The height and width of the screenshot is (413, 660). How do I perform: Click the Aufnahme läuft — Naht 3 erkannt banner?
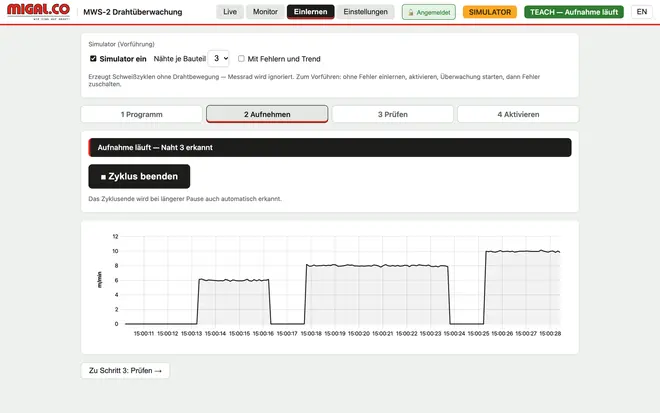[x=330, y=147]
